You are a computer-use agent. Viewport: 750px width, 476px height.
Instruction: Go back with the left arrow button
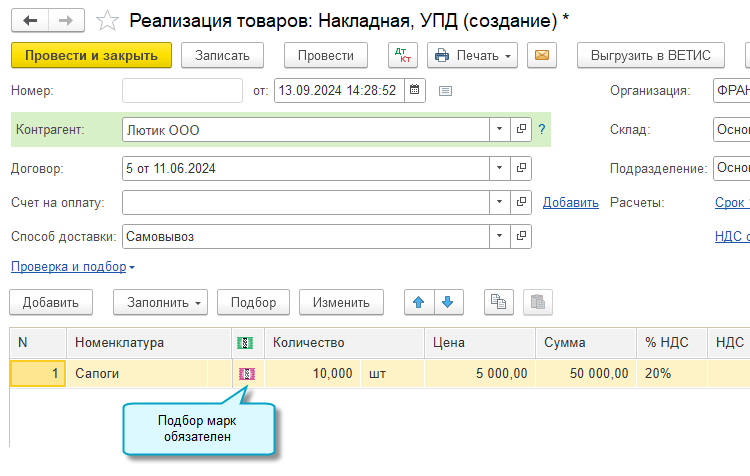30,21
